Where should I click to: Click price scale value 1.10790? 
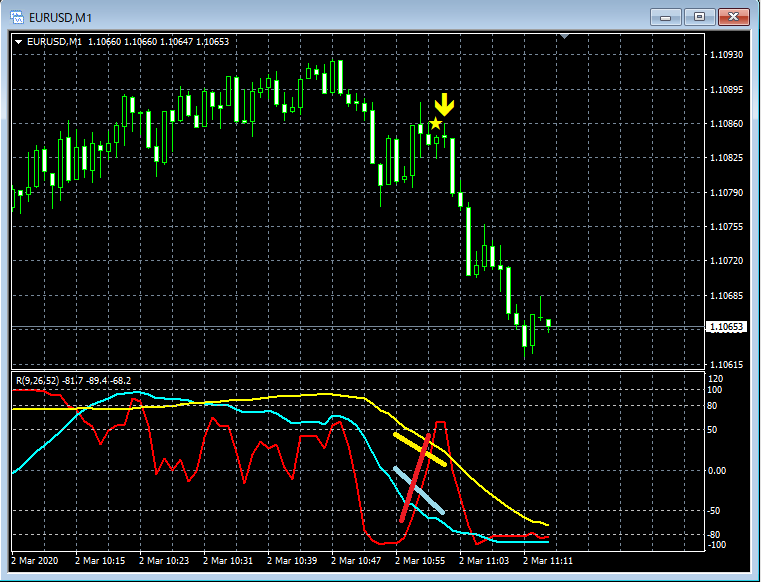(727, 193)
